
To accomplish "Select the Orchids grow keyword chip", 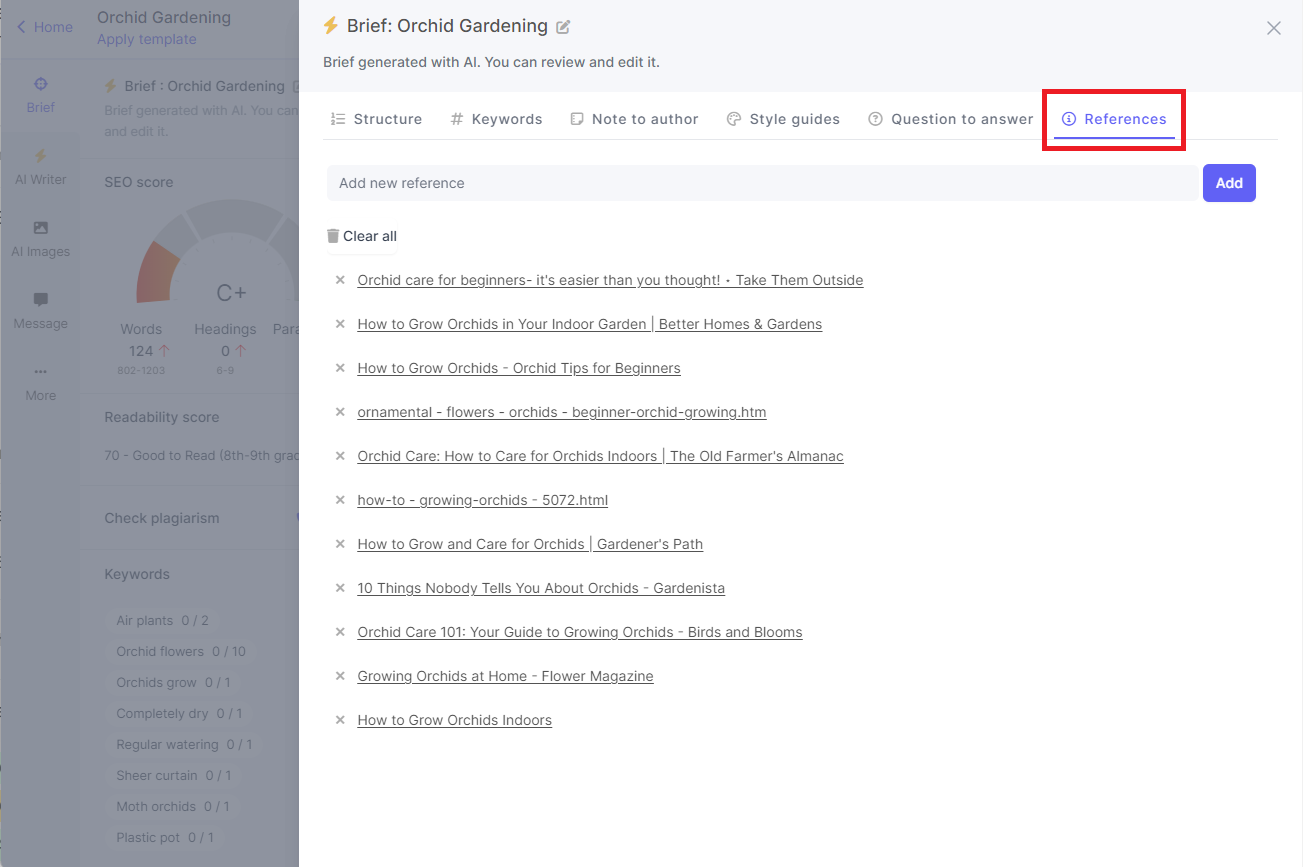I will point(173,682).
